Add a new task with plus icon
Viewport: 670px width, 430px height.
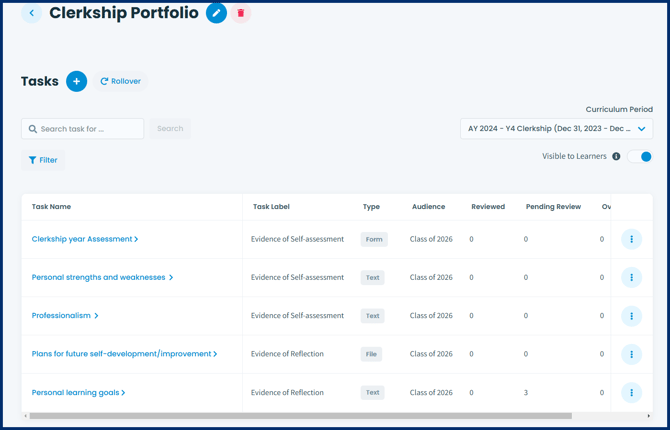(x=76, y=81)
